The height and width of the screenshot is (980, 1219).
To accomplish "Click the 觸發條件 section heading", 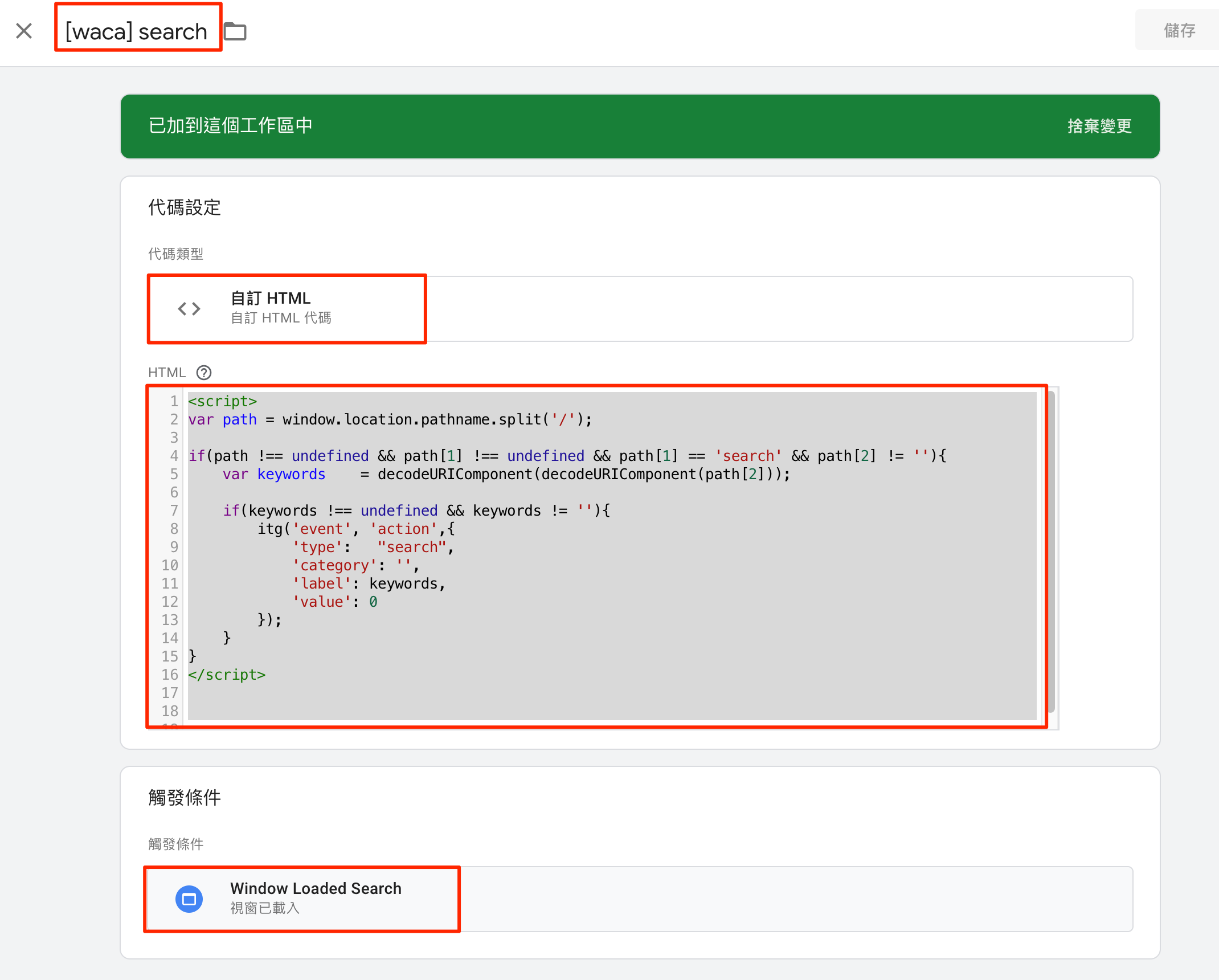I will [x=185, y=797].
